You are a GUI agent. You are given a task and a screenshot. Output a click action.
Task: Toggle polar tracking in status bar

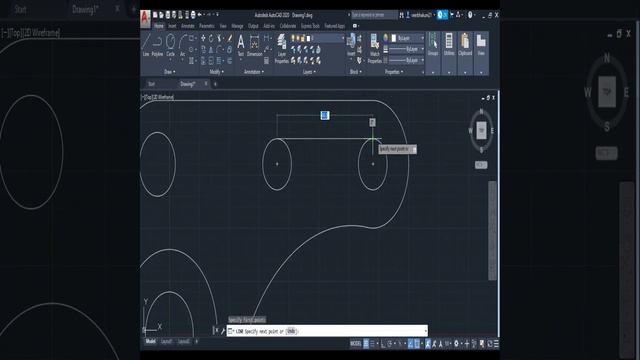point(390,344)
